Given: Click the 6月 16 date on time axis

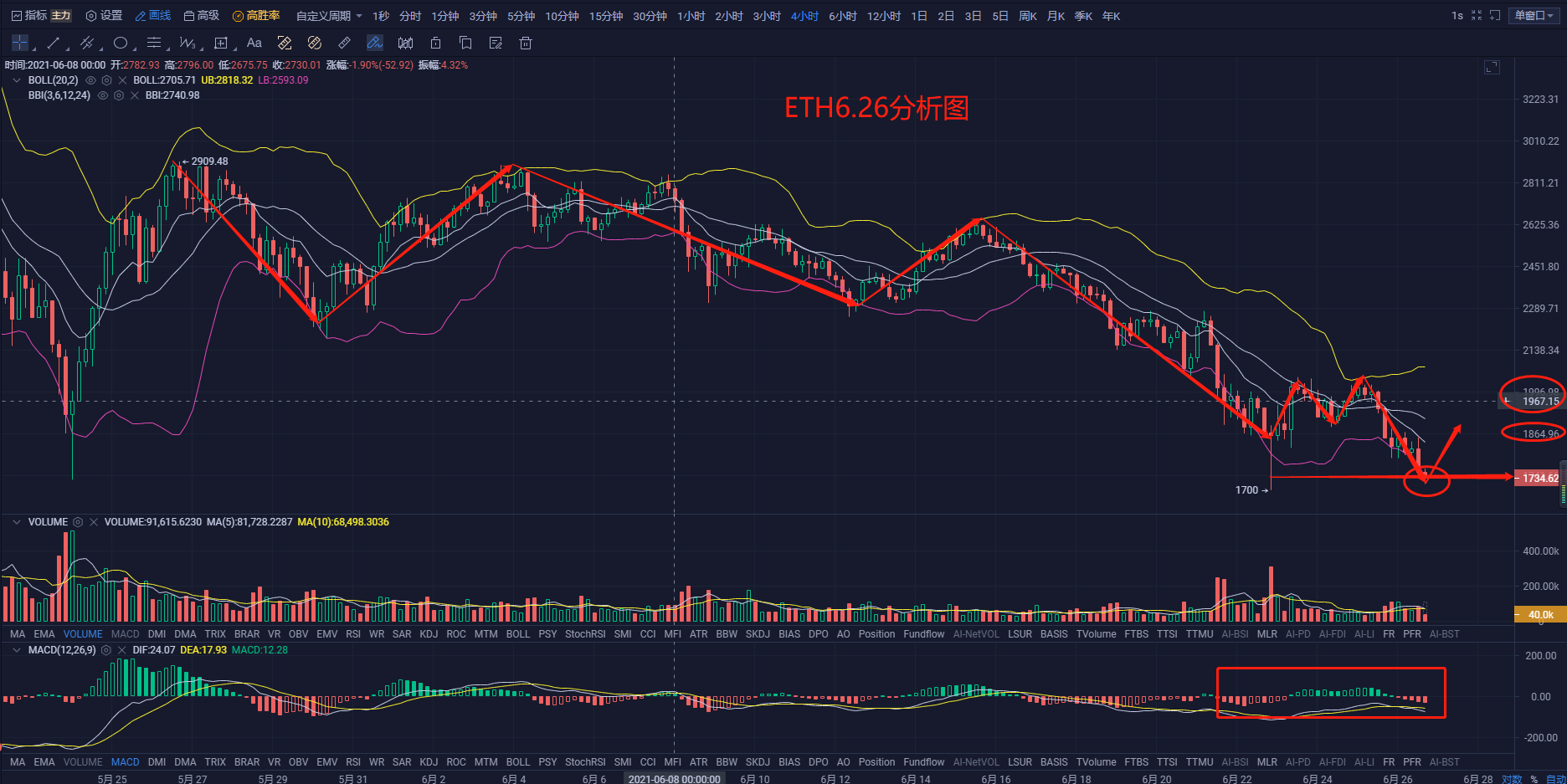Looking at the screenshot, I should [x=996, y=779].
